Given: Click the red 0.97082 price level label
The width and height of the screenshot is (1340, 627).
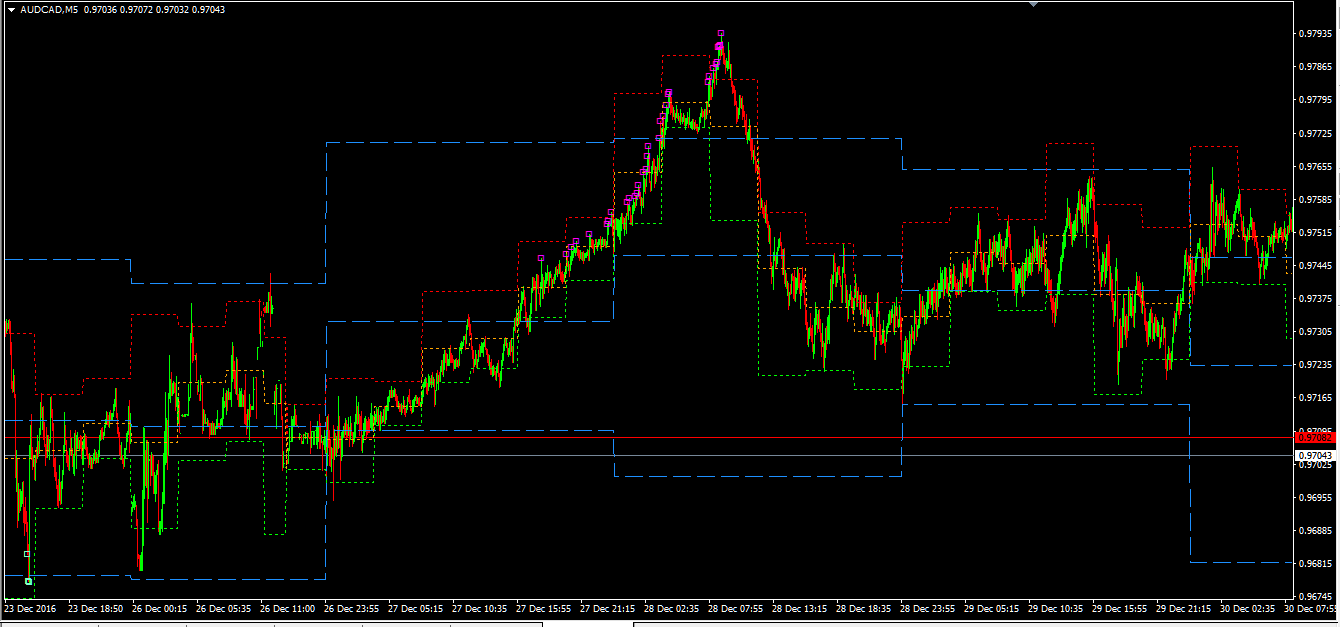Looking at the screenshot, I should pyautogui.click(x=1313, y=437).
